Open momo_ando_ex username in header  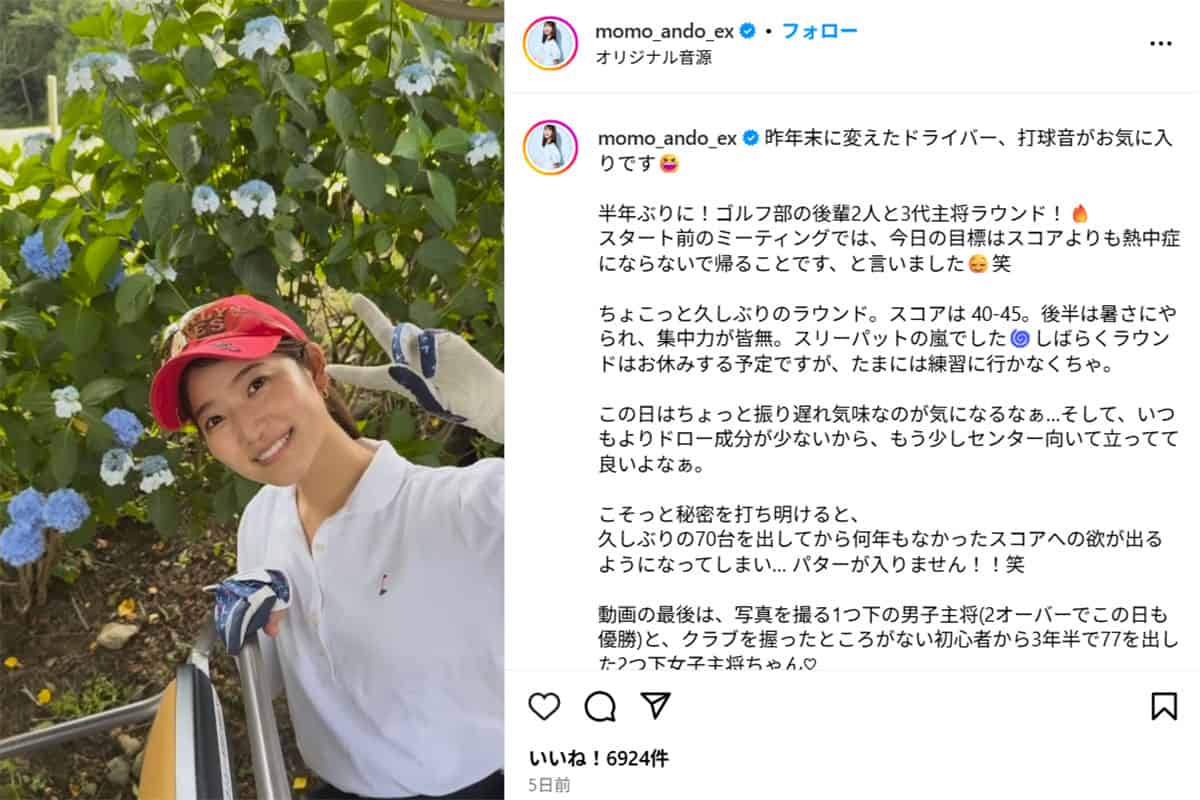click(x=665, y=31)
